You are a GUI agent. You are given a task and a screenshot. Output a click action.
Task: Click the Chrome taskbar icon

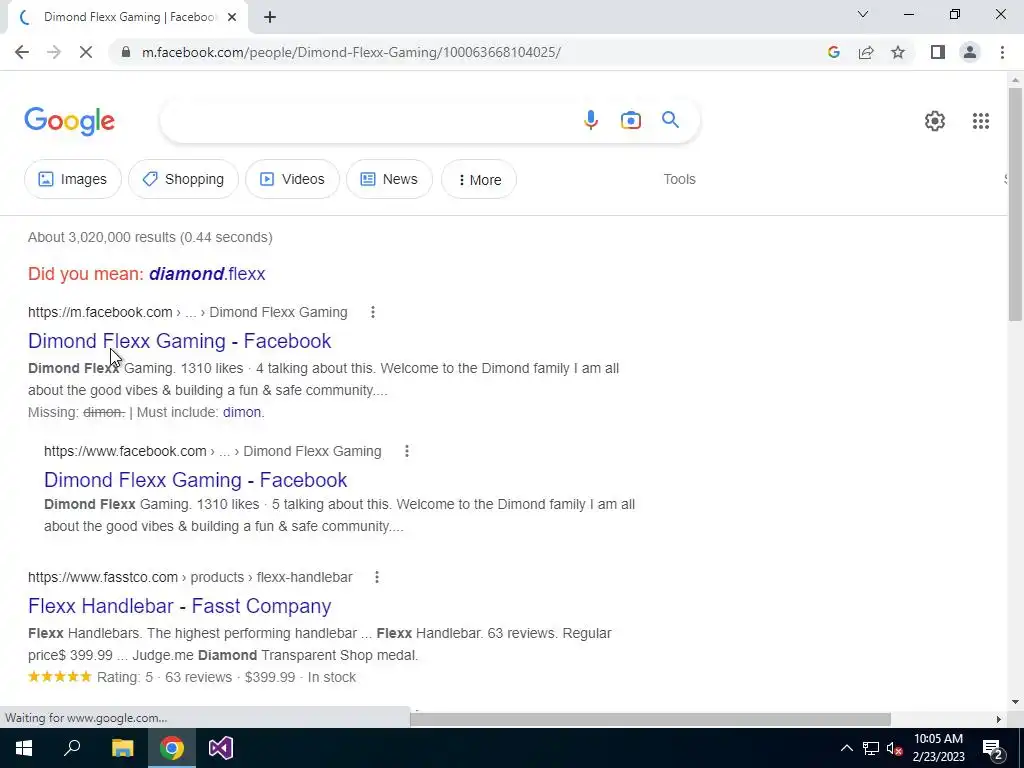(x=172, y=748)
